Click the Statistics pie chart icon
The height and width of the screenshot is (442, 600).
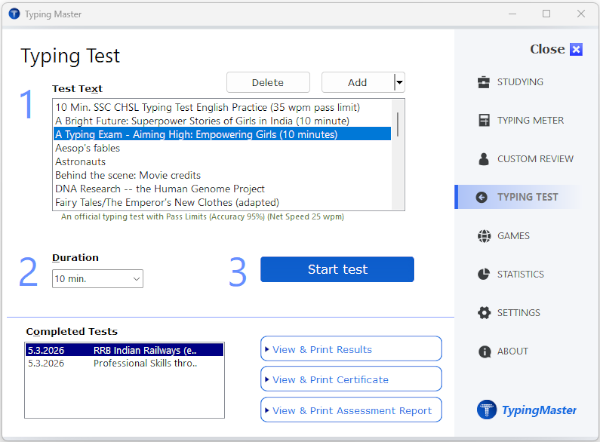click(x=484, y=274)
